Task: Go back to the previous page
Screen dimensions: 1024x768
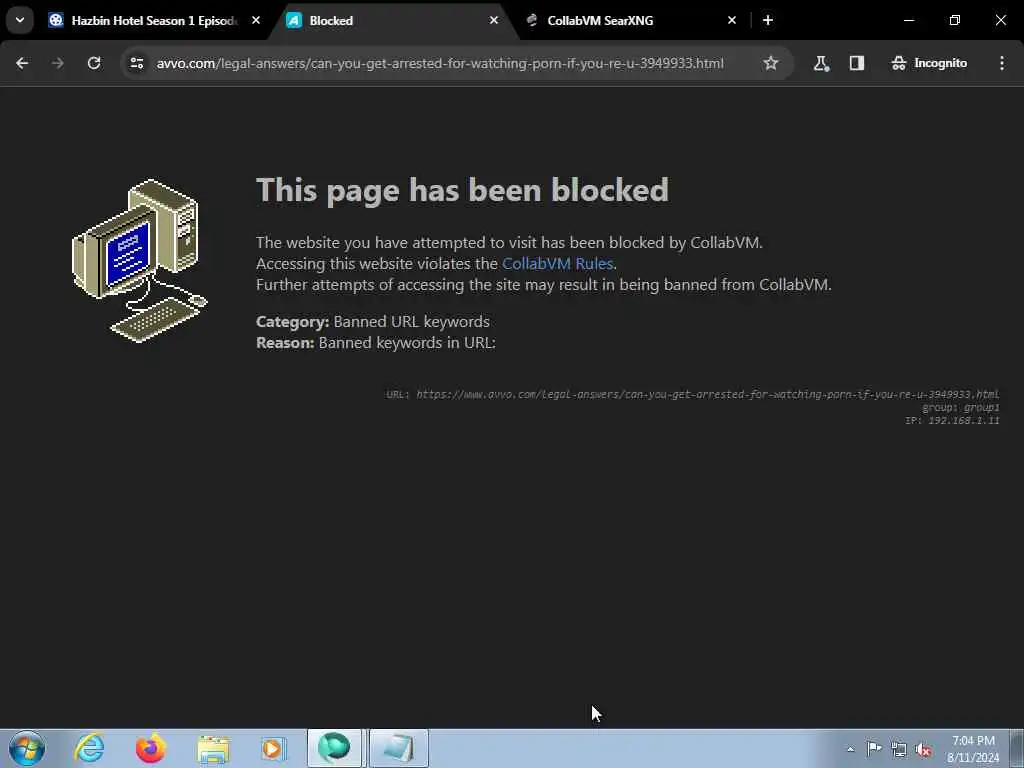Action: click(x=22, y=63)
